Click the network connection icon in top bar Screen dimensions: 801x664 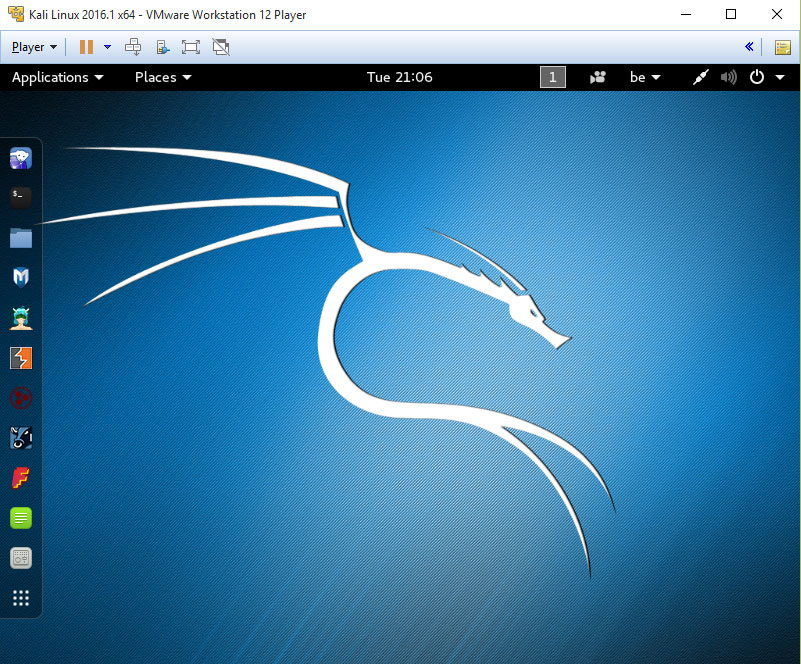click(700, 77)
